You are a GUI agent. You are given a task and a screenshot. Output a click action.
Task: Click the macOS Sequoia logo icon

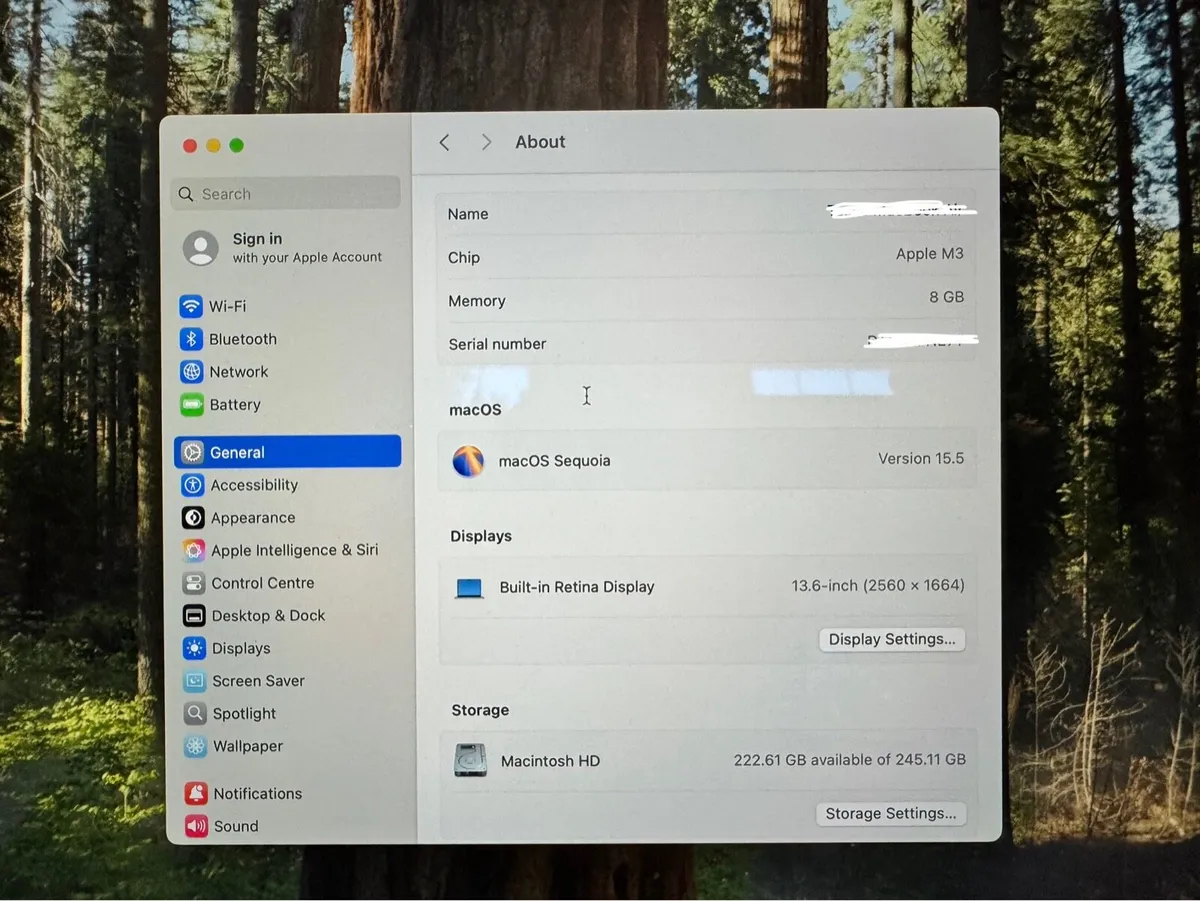(x=468, y=461)
